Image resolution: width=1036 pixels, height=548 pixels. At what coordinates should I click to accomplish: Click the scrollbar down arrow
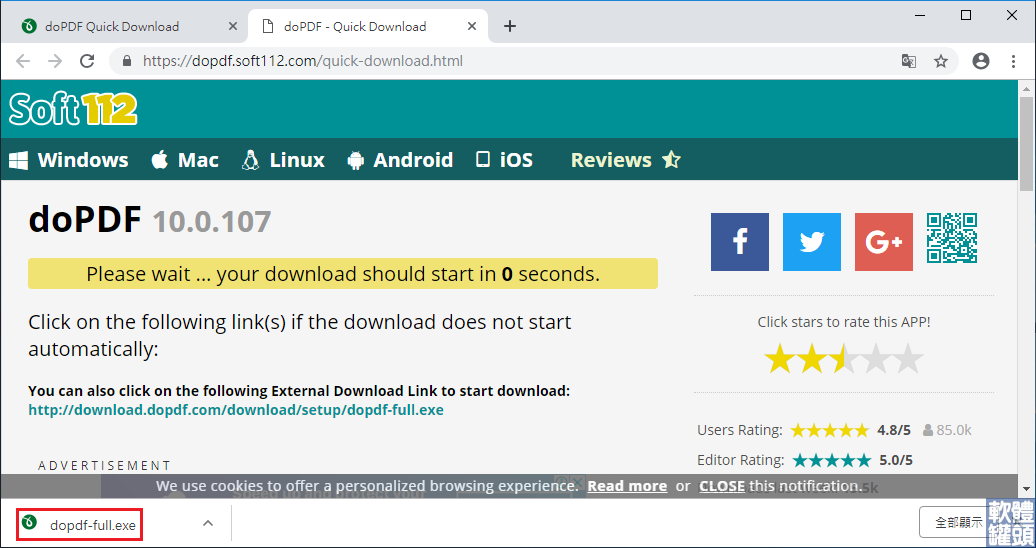coord(1026,489)
